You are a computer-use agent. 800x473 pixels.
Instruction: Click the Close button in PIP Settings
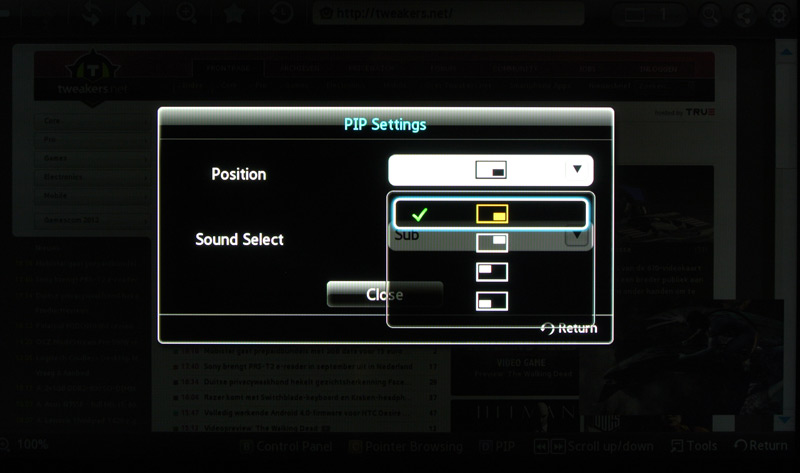385,294
